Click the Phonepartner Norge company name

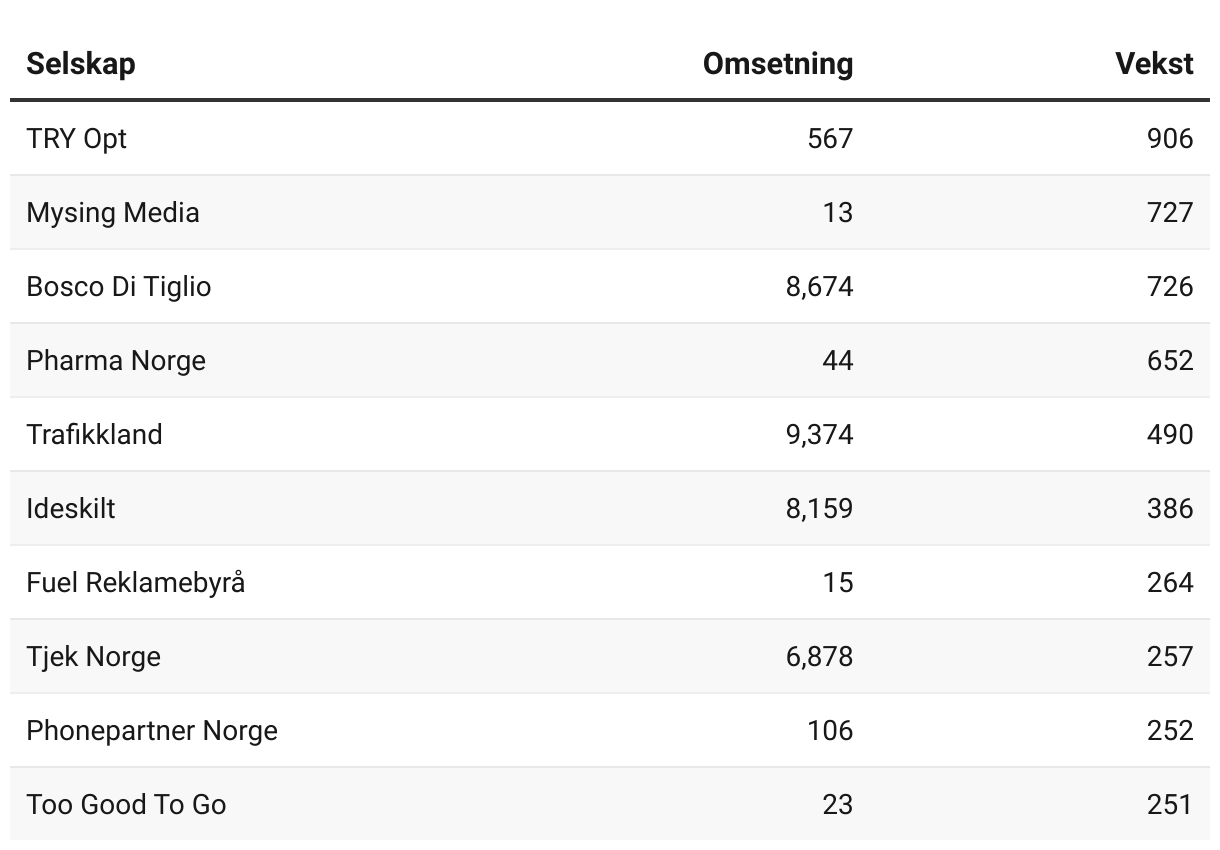[152, 730]
